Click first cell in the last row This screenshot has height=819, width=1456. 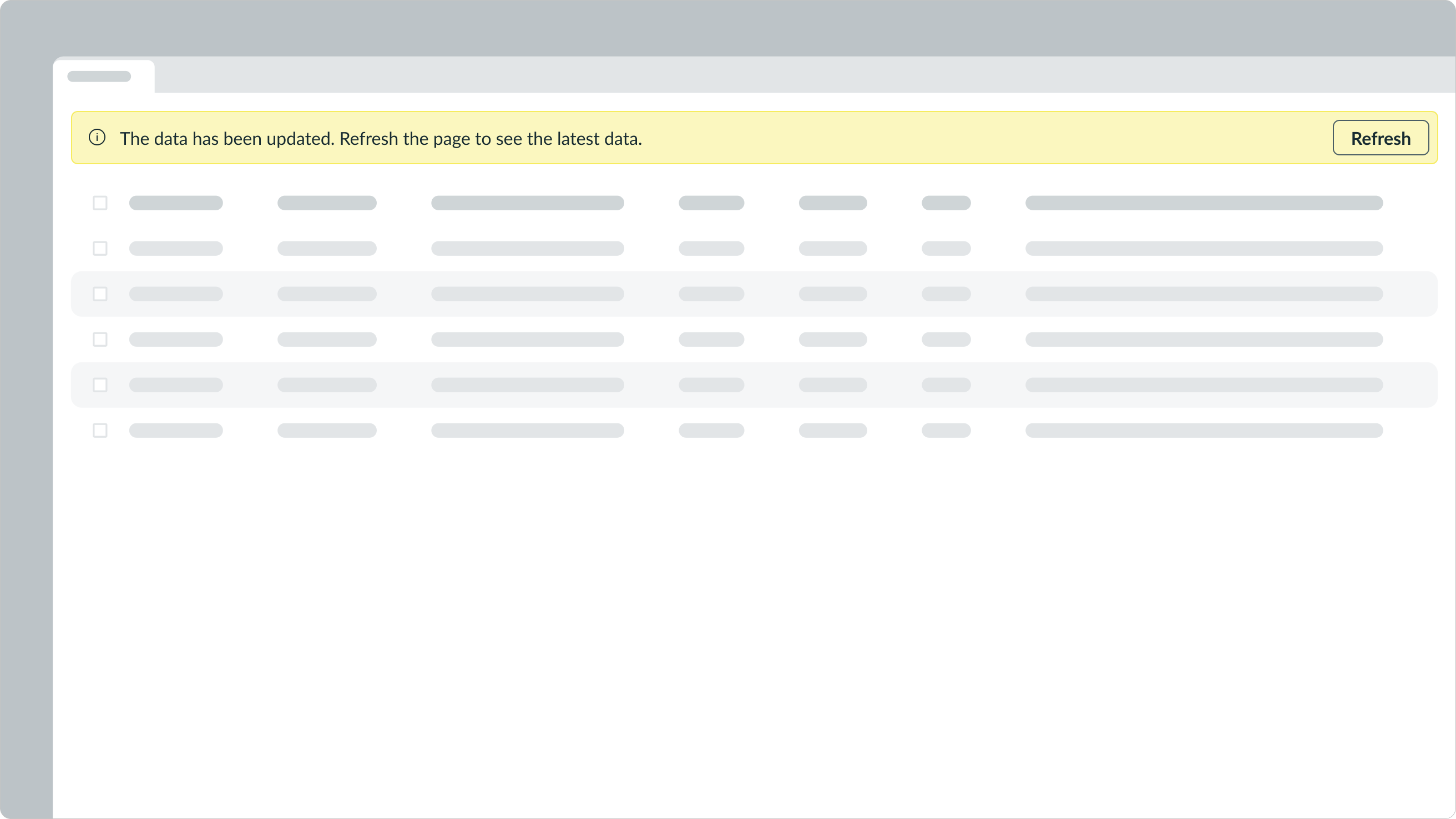tap(176, 431)
